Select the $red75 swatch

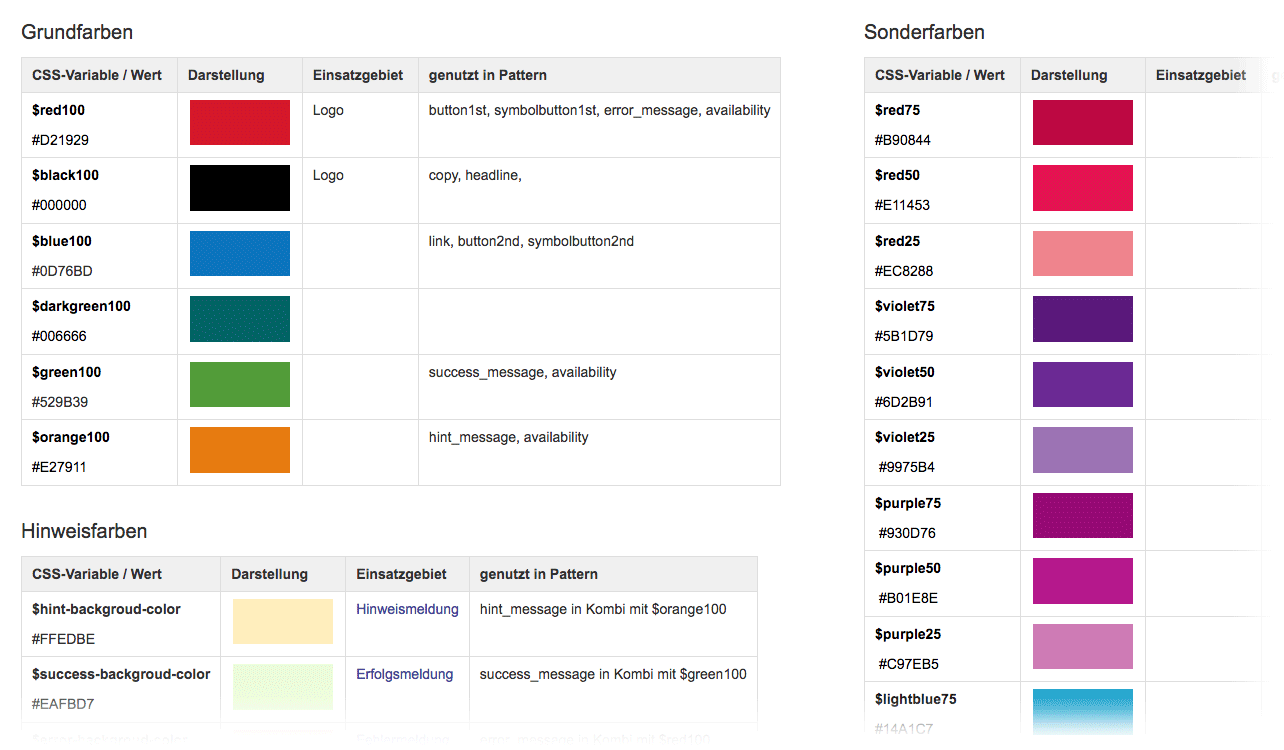pos(1083,122)
